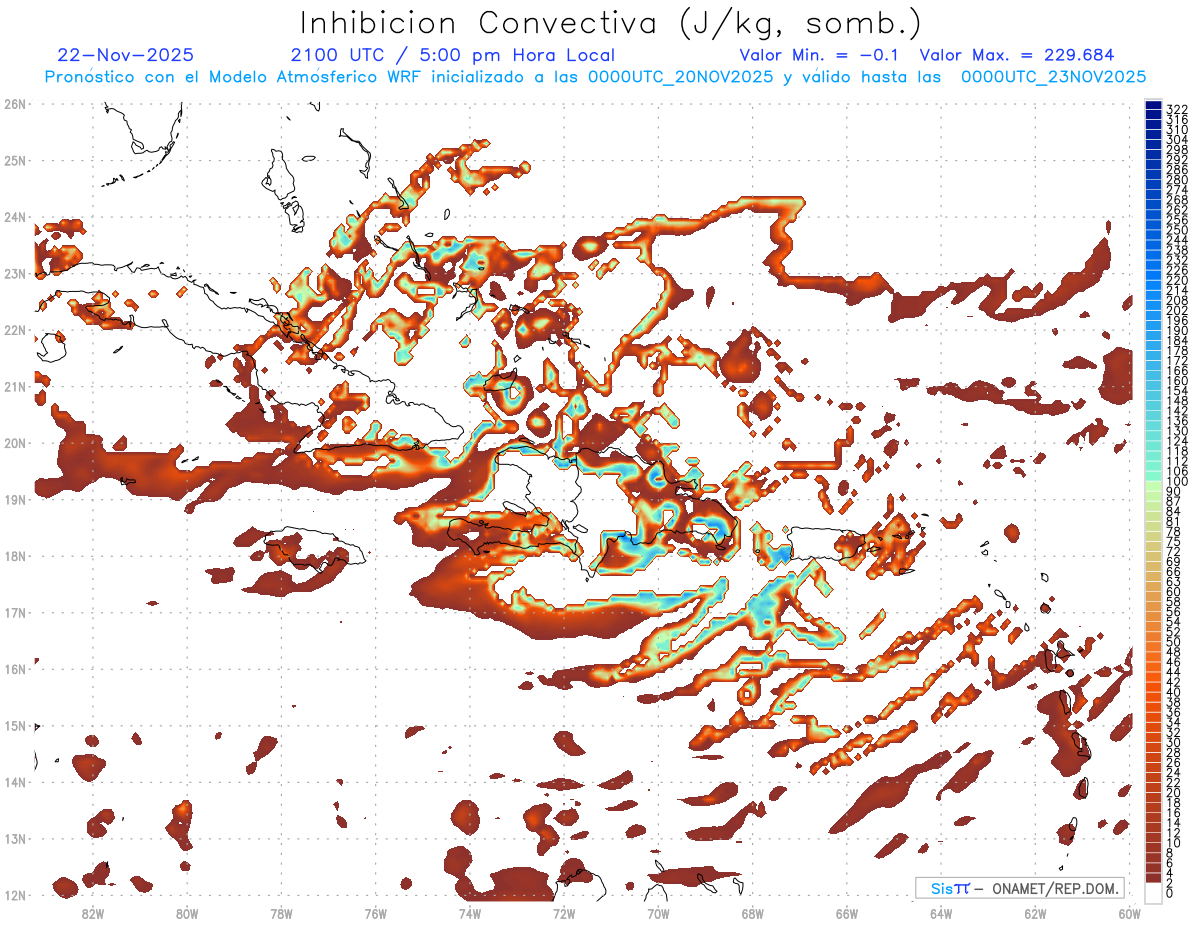Click the title "Inhibicion Convectiva (J/kg, somb.)"

[611, 23]
